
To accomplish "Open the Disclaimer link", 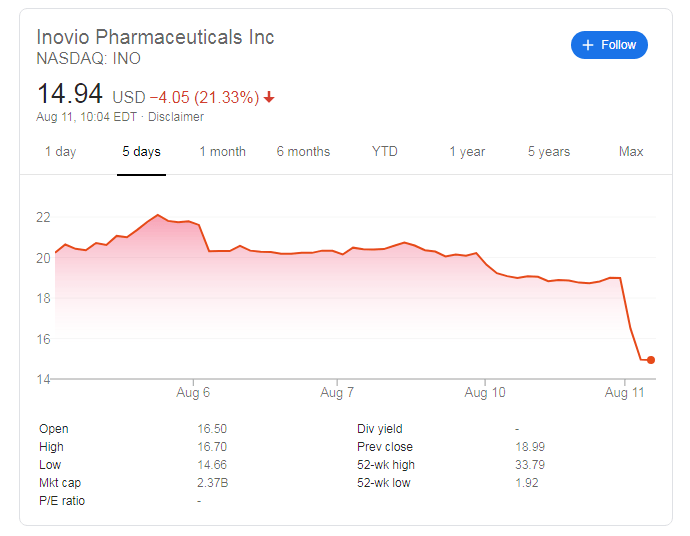I will (x=176, y=117).
